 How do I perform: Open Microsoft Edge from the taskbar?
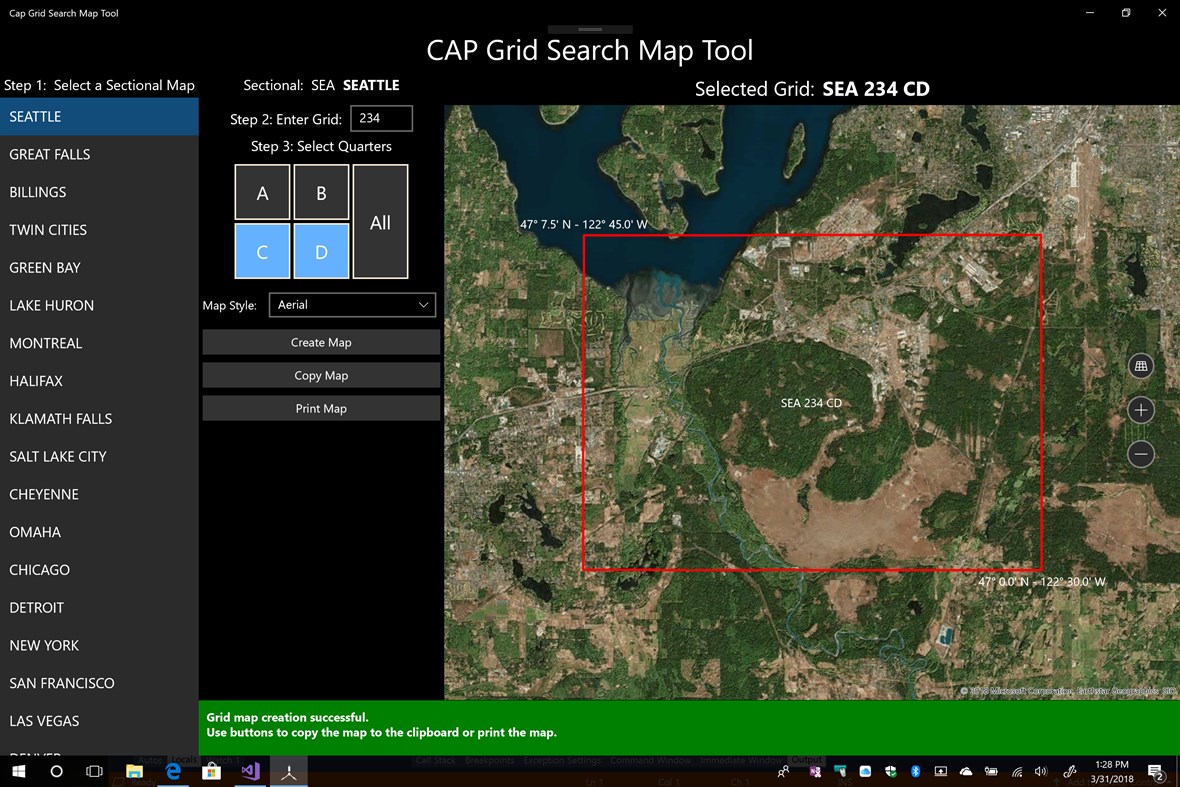(x=173, y=771)
